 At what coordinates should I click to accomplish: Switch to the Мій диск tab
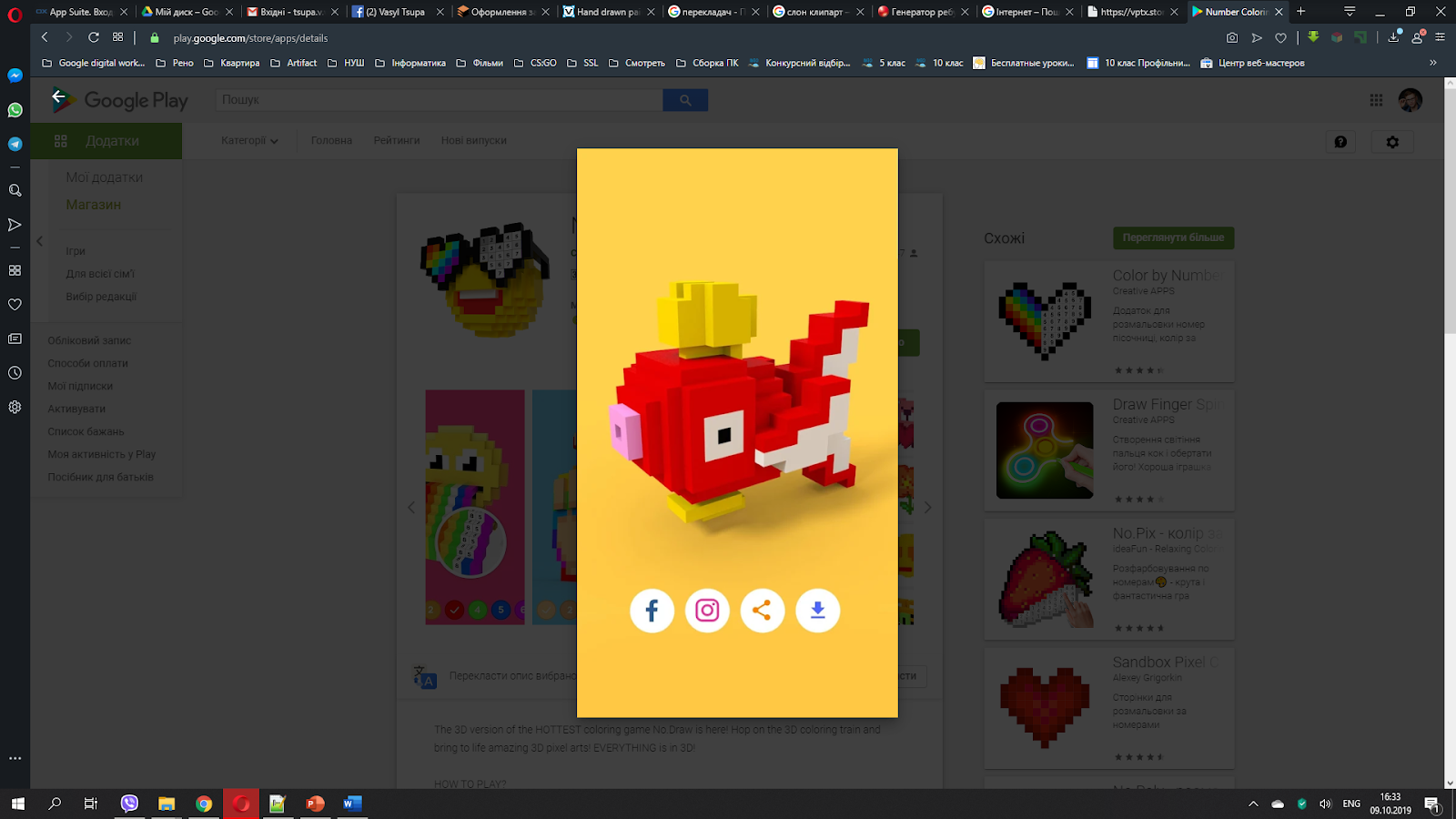[x=187, y=12]
